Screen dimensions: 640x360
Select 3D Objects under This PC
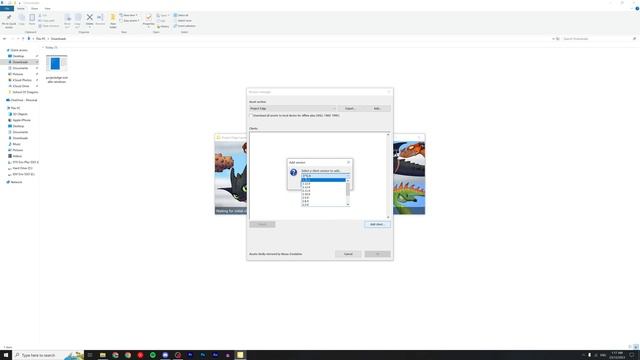point(20,114)
